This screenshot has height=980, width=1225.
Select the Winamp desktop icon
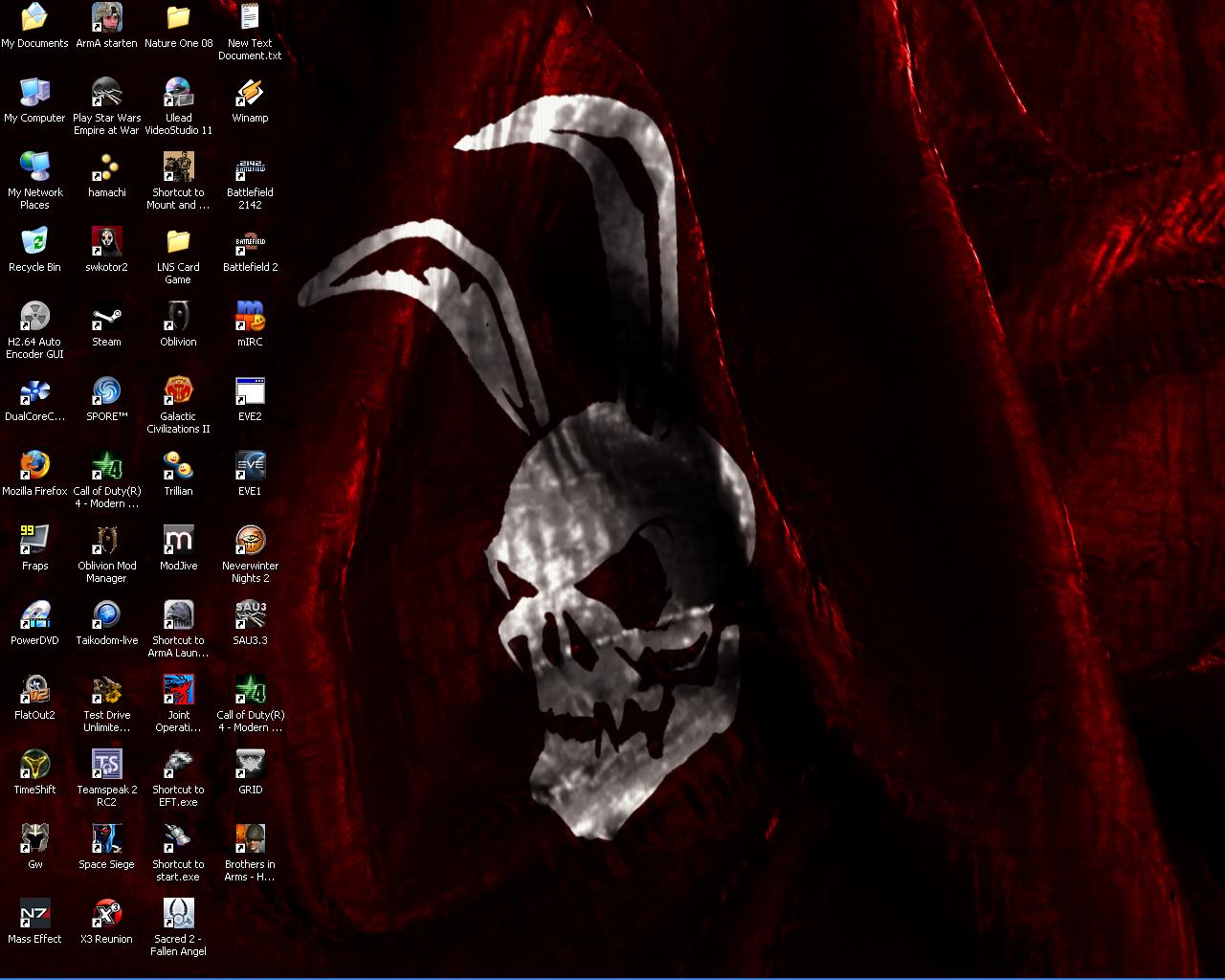coord(250,93)
